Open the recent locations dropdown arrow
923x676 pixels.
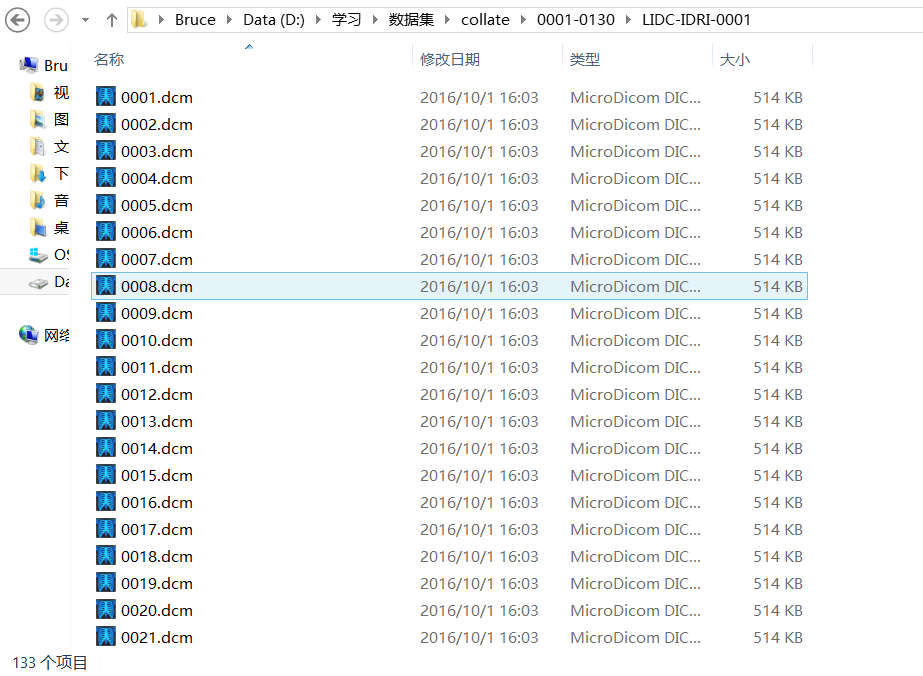85,20
